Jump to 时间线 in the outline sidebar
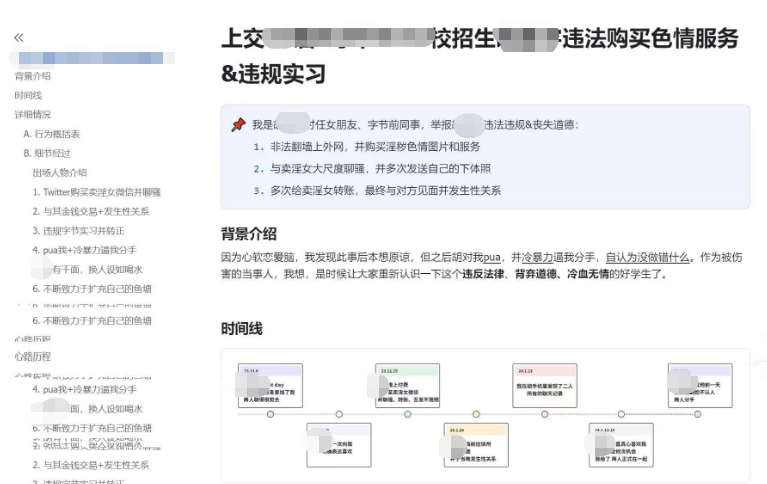 tap(28, 95)
